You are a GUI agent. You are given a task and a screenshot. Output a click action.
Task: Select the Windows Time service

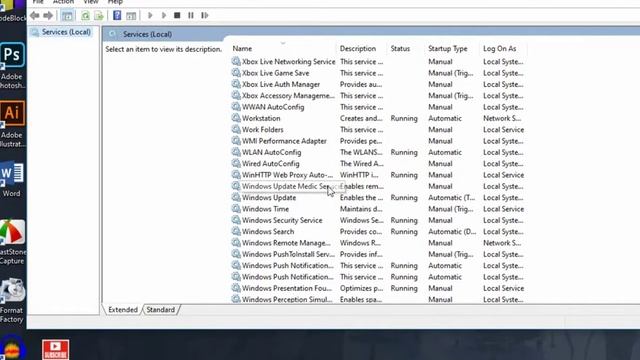pos(265,209)
